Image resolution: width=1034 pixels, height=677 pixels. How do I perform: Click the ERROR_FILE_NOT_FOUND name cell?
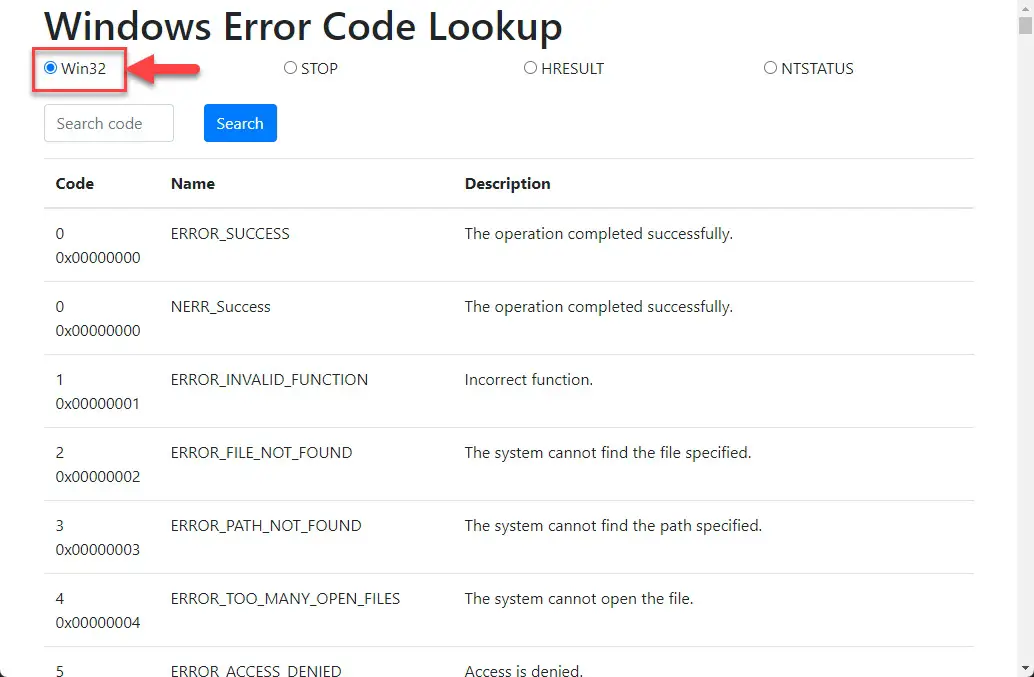(x=261, y=453)
